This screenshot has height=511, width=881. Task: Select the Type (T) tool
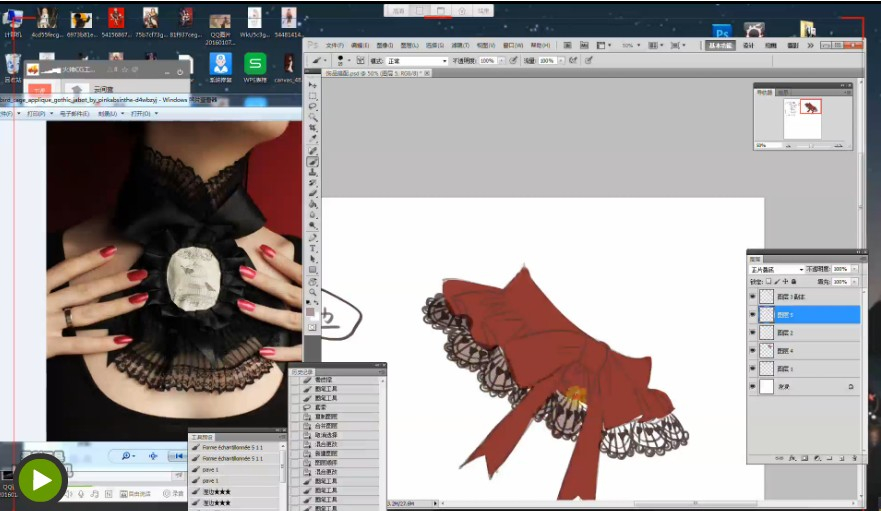pyautogui.click(x=312, y=248)
